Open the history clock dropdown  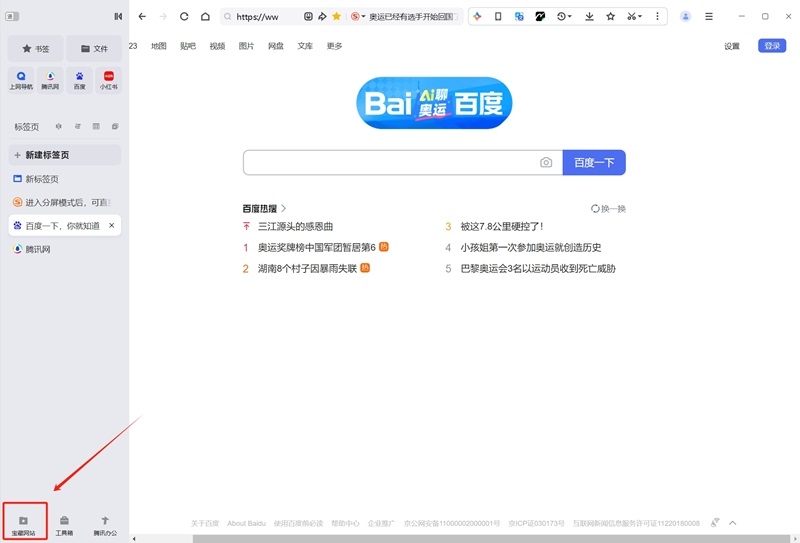[x=564, y=16]
